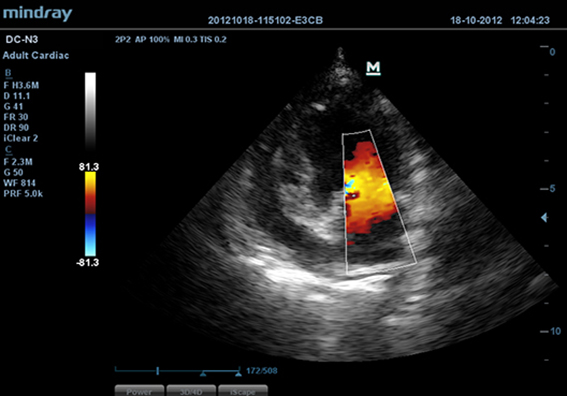Select the 3D/4D imaging button
The height and width of the screenshot is (396, 567).
(191, 391)
